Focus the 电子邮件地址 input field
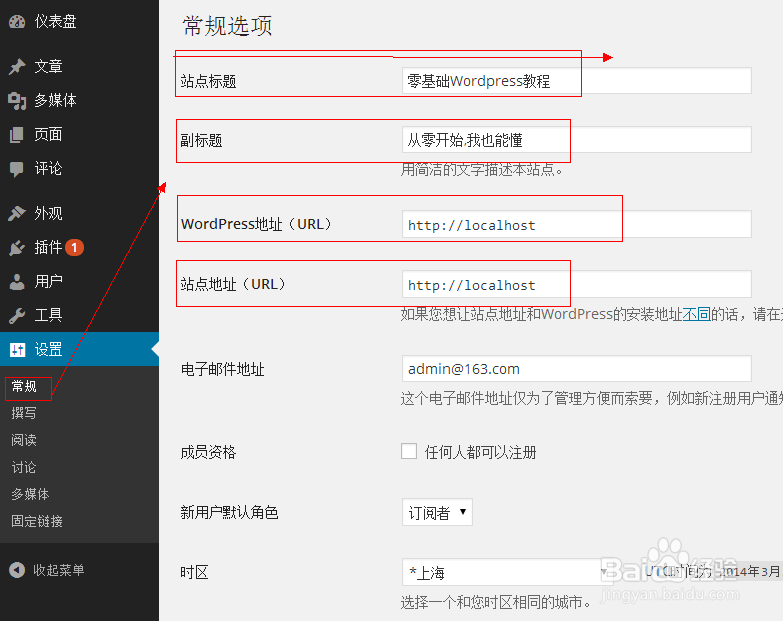Screen dimensions: 783x621 coord(577,369)
